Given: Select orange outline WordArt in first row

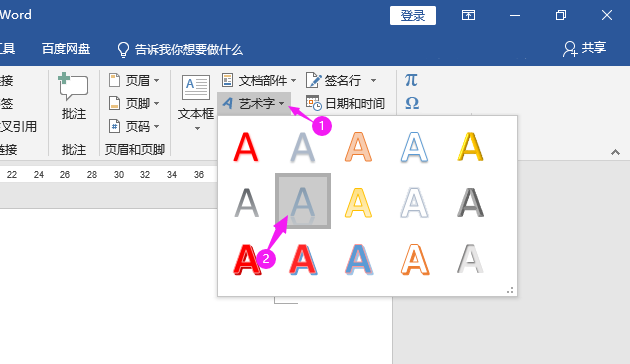Looking at the screenshot, I should coord(358,147).
